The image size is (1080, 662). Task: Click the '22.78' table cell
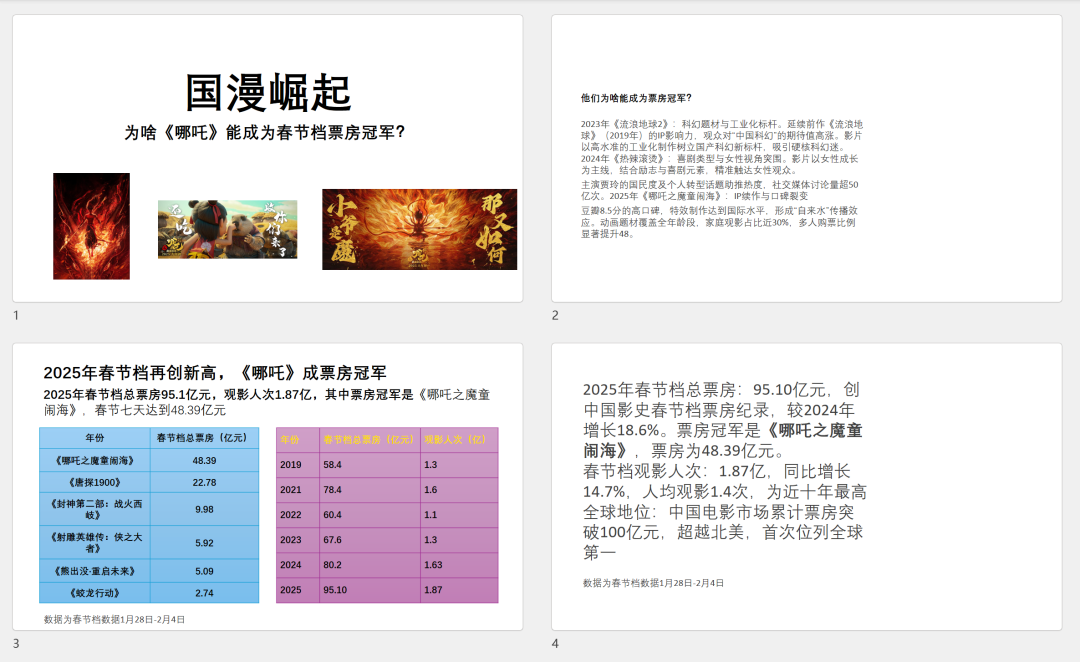[205, 483]
